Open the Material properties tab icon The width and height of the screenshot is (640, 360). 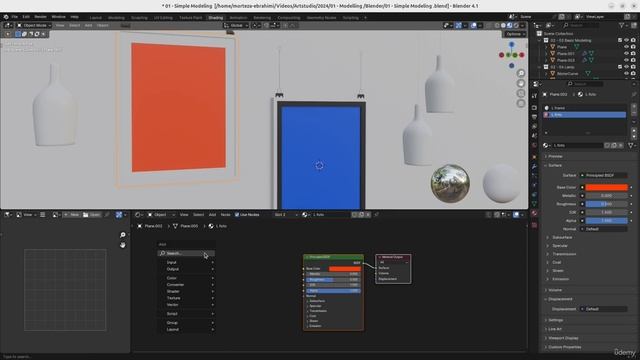(534, 213)
